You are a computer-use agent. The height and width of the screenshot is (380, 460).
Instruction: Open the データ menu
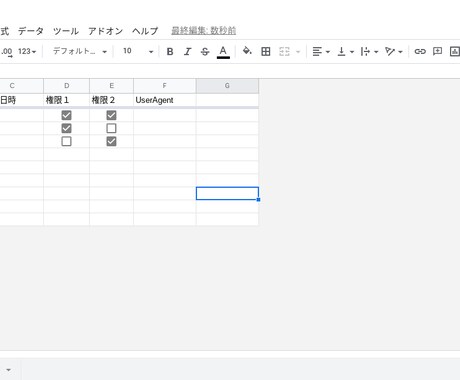coord(31,31)
